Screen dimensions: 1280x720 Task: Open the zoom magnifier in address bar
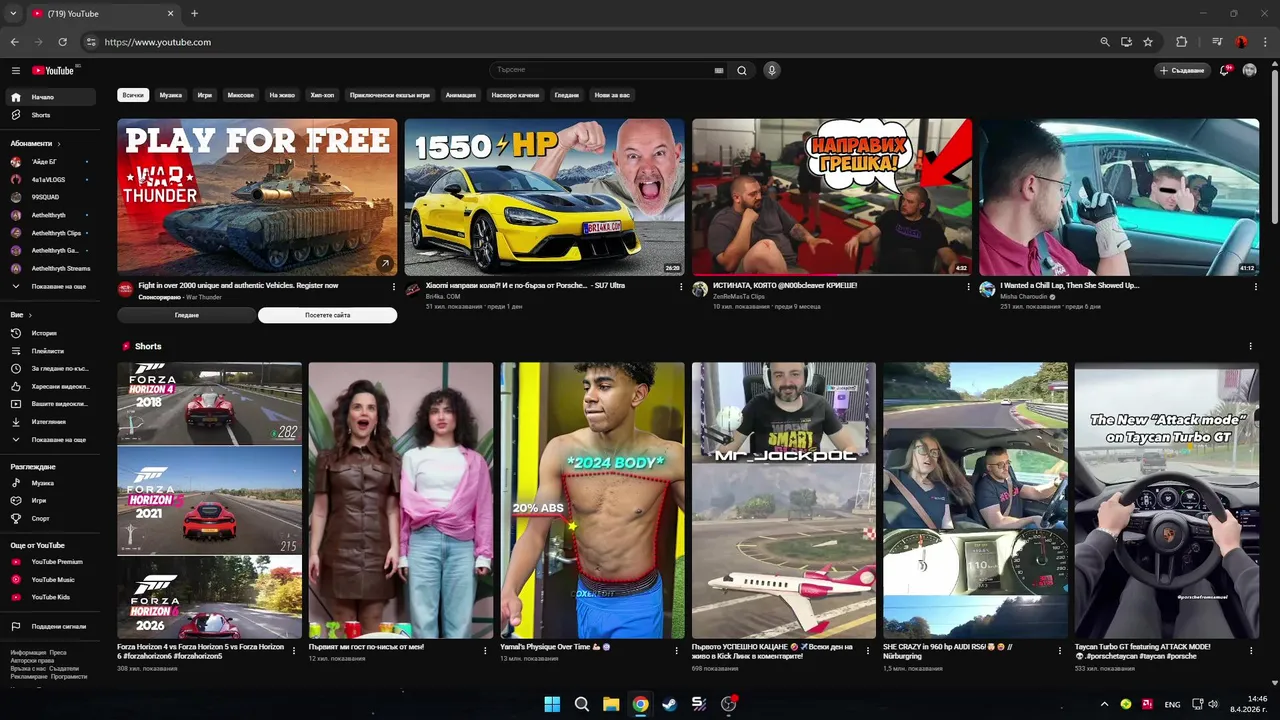click(x=1105, y=42)
